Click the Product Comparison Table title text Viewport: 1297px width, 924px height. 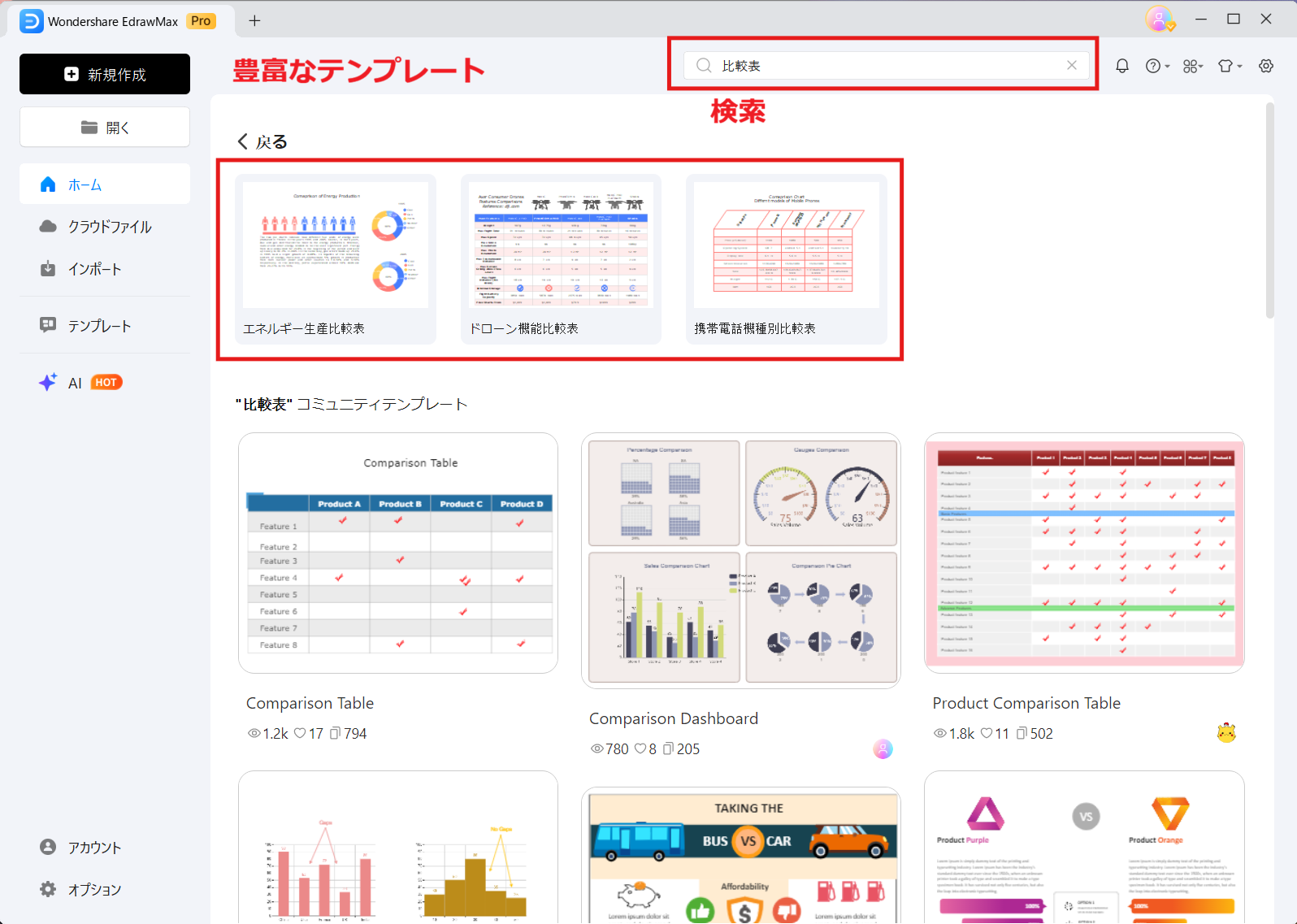pyautogui.click(x=1026, y=703)
